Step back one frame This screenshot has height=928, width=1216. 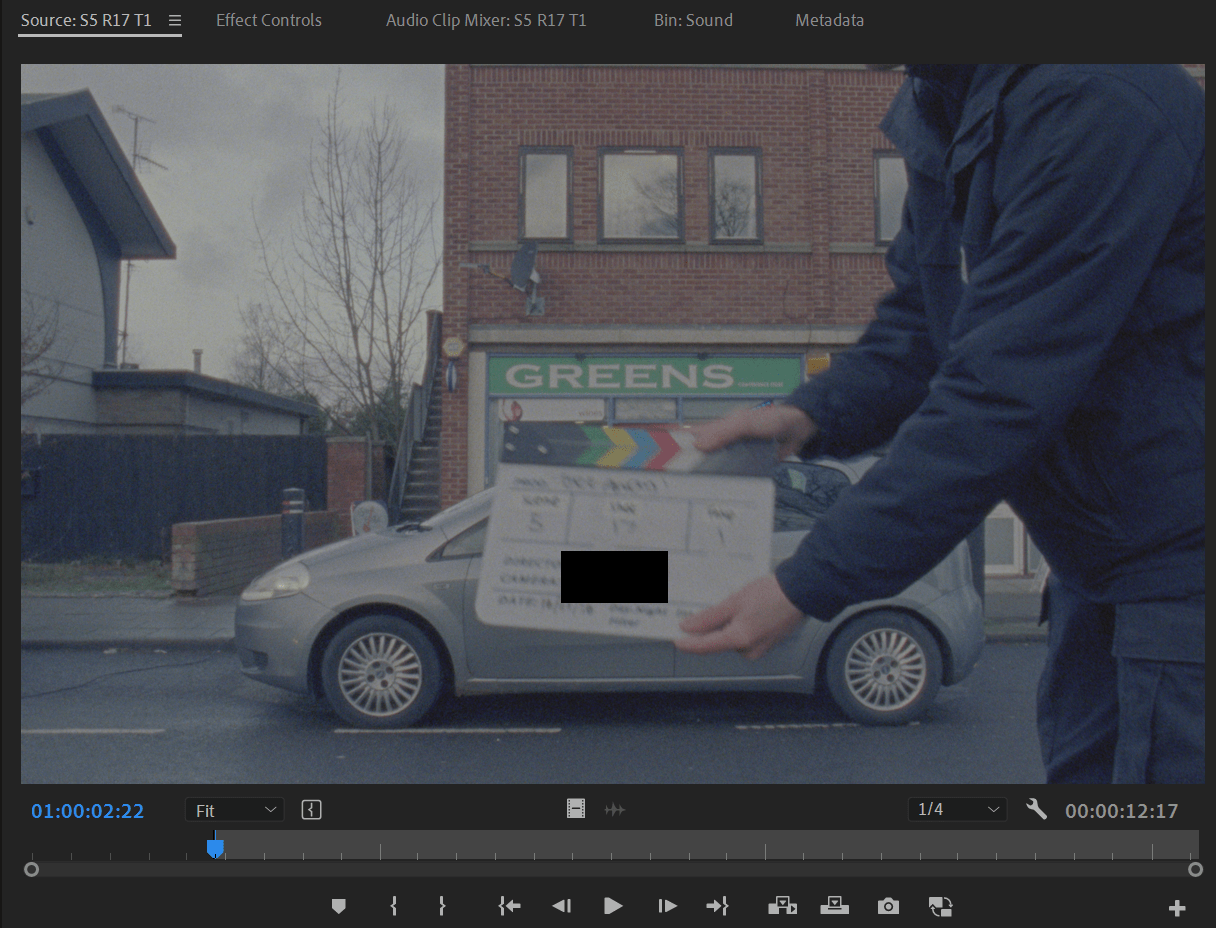pos(561,906)
